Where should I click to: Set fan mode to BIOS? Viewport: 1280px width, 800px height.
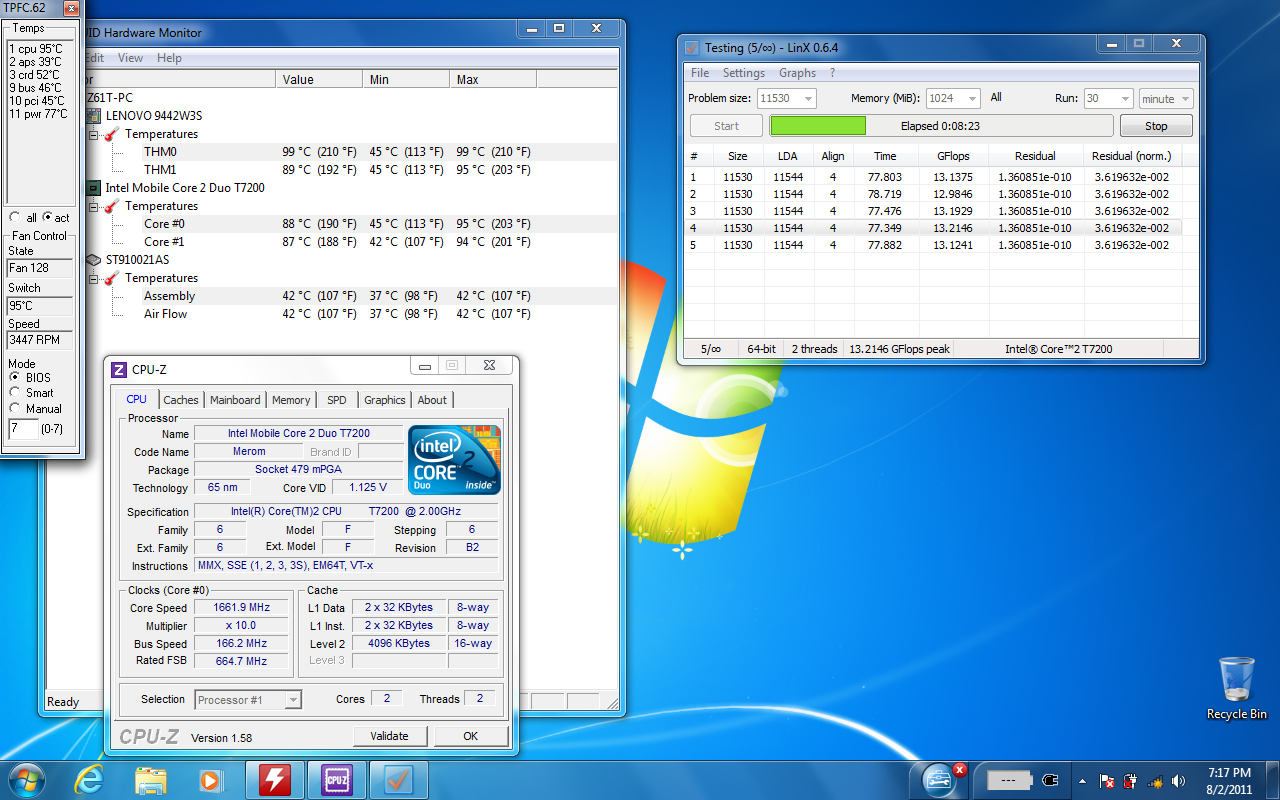[14, 377]
